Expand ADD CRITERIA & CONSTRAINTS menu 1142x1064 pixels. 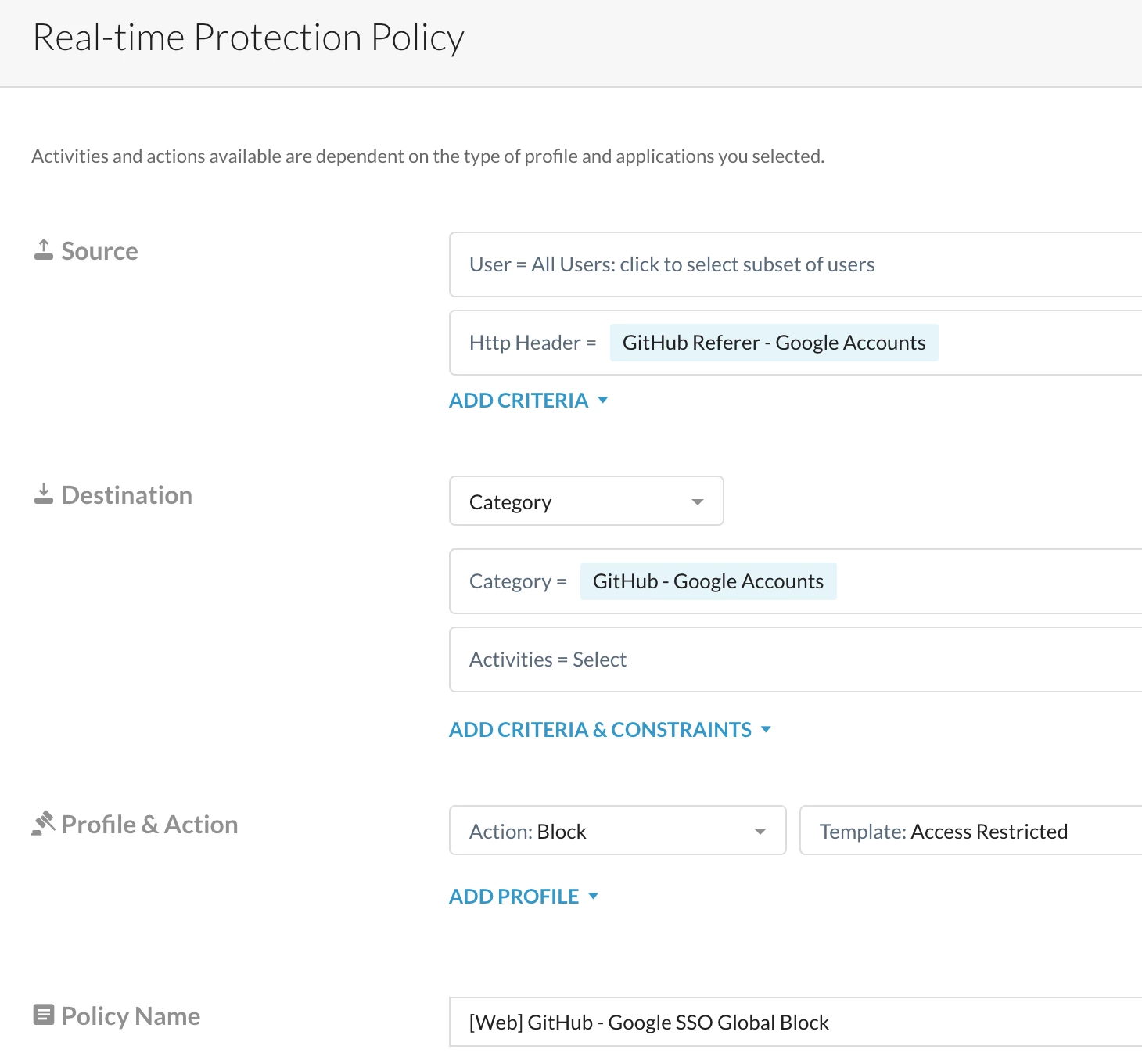(610, 730)
